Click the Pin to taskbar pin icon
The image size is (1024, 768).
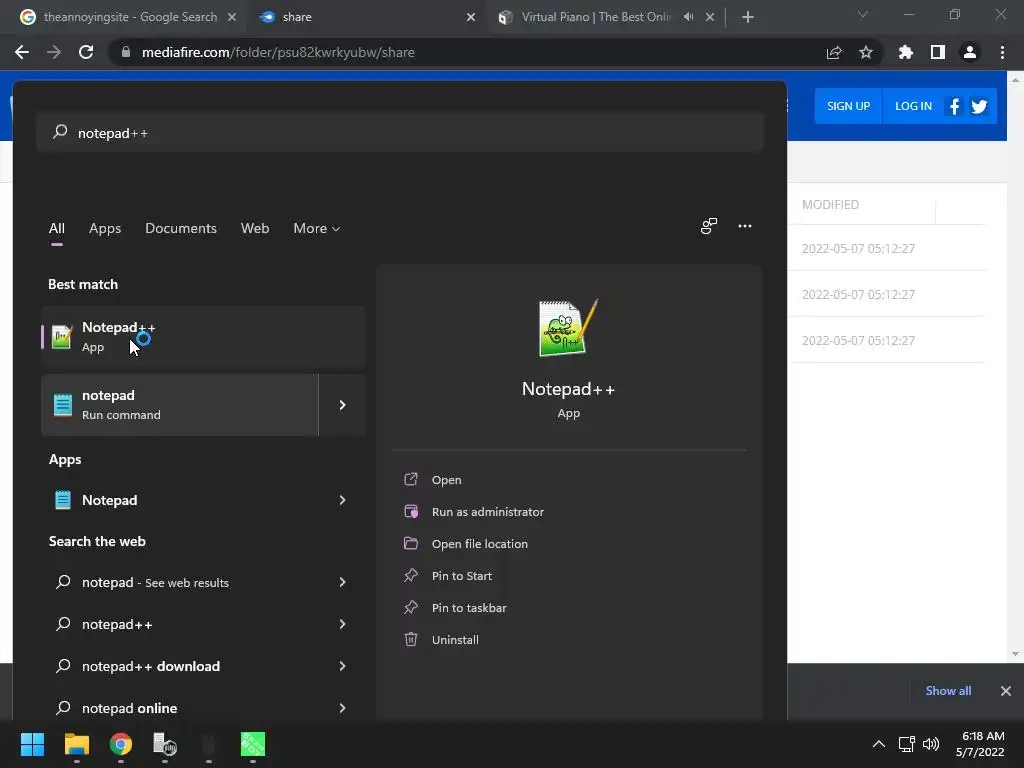[x=411, y=607]
